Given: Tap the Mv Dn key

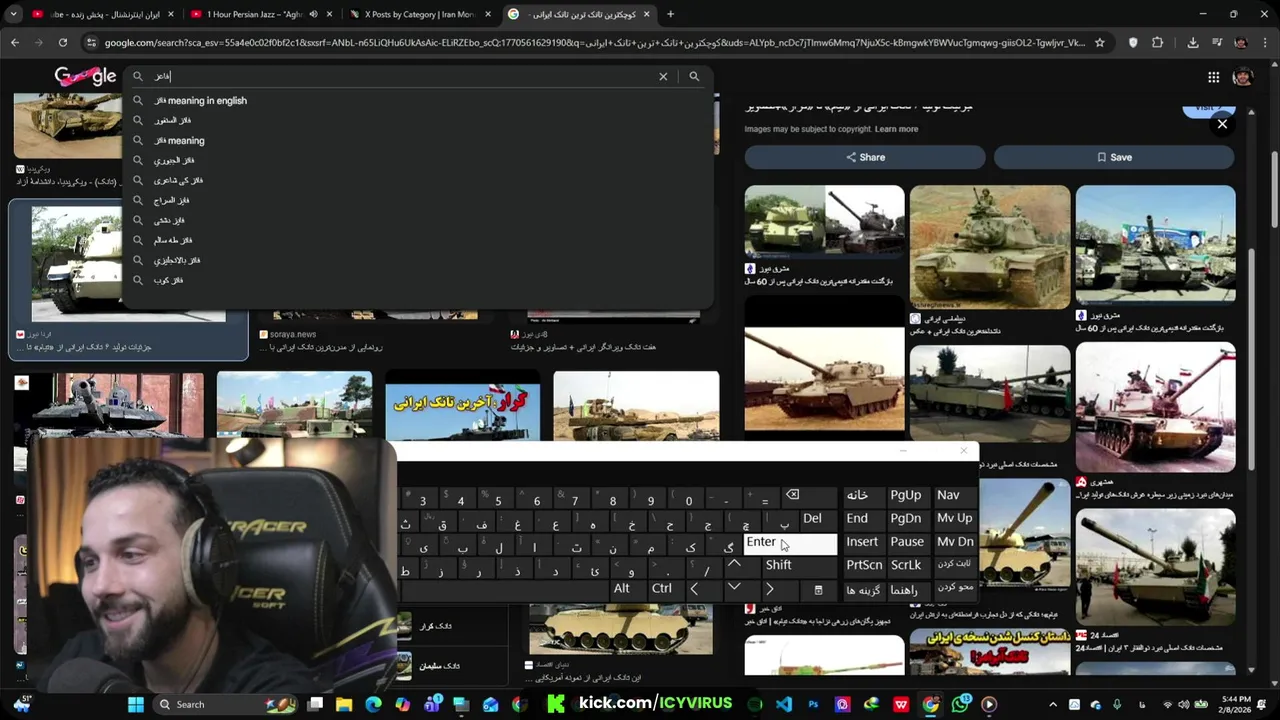Looking at the screenshot, I should point(955,542).
